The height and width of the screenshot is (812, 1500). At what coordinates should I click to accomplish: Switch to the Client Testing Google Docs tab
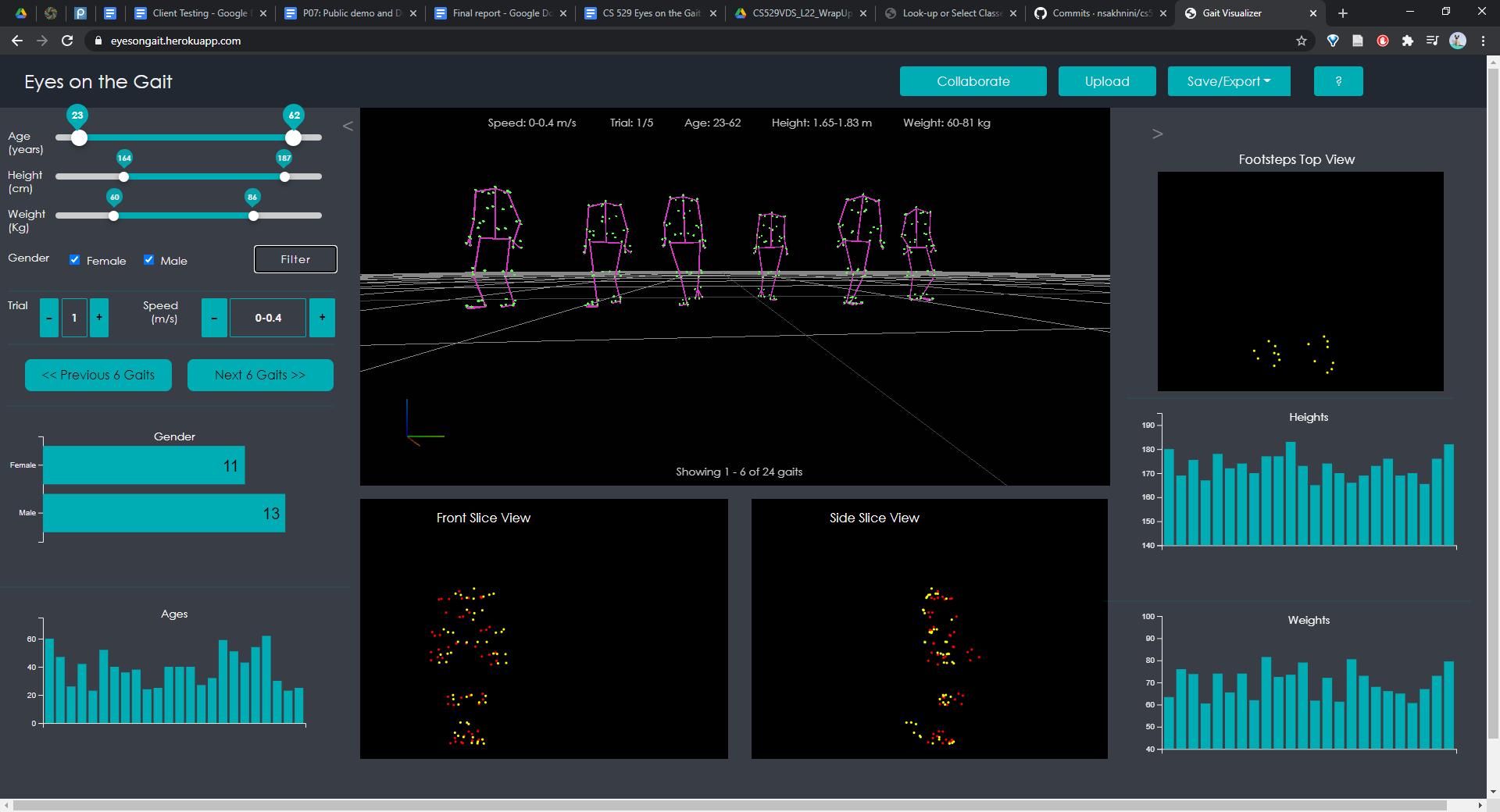point(199,13)
